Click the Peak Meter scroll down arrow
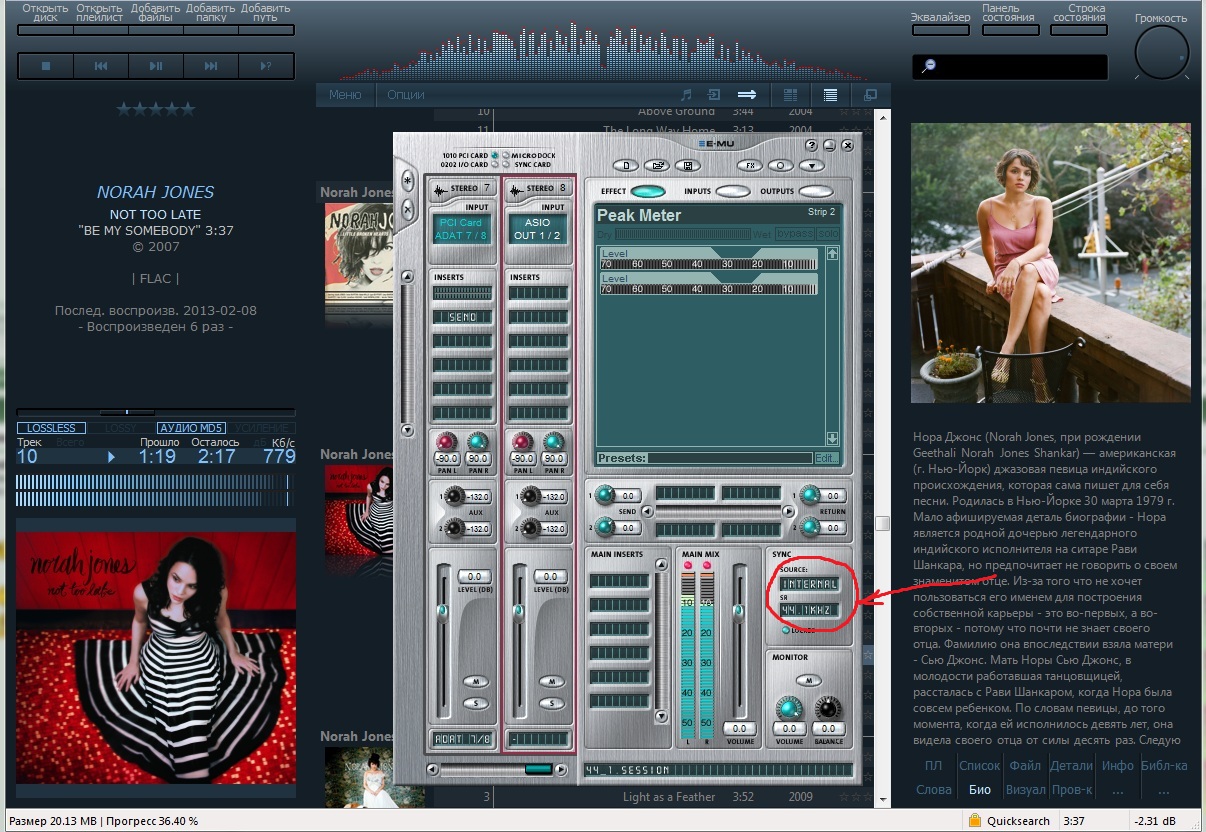The image size is (1206, 832). (831, 439)
